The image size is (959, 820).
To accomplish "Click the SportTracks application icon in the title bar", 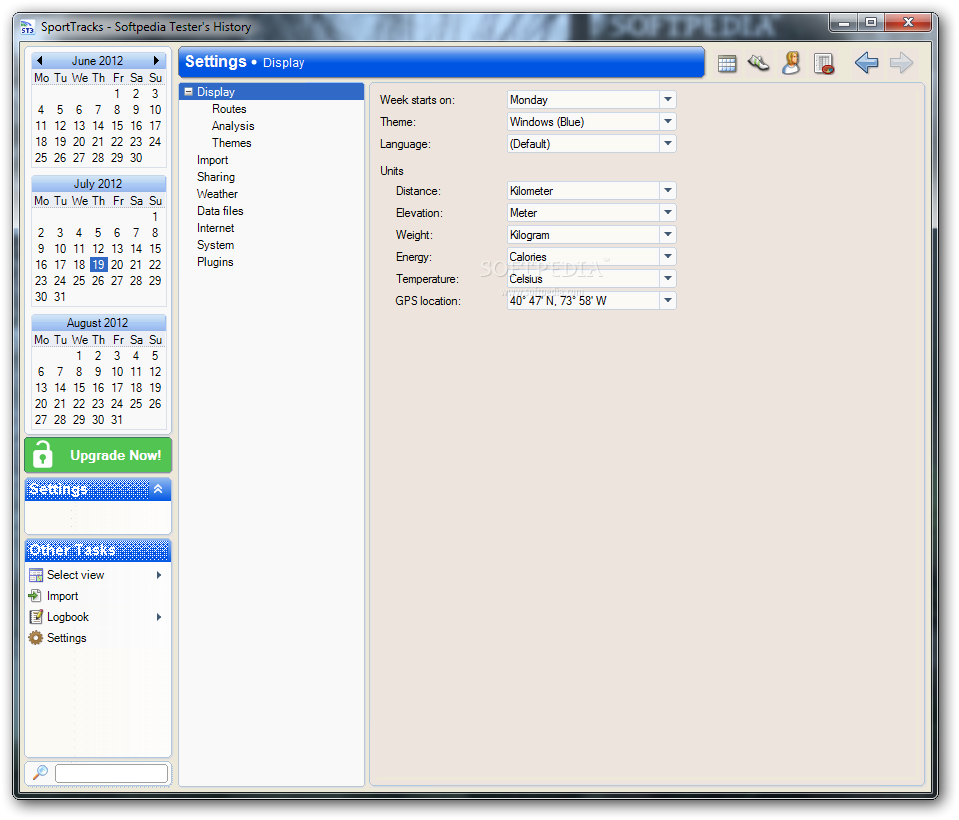I will (x=28, y=27).
